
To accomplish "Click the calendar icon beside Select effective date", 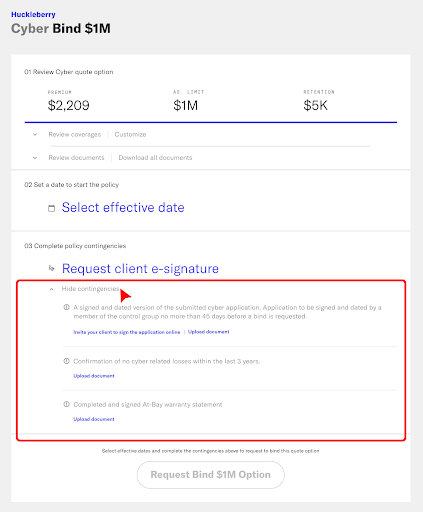I will (51, 208).
